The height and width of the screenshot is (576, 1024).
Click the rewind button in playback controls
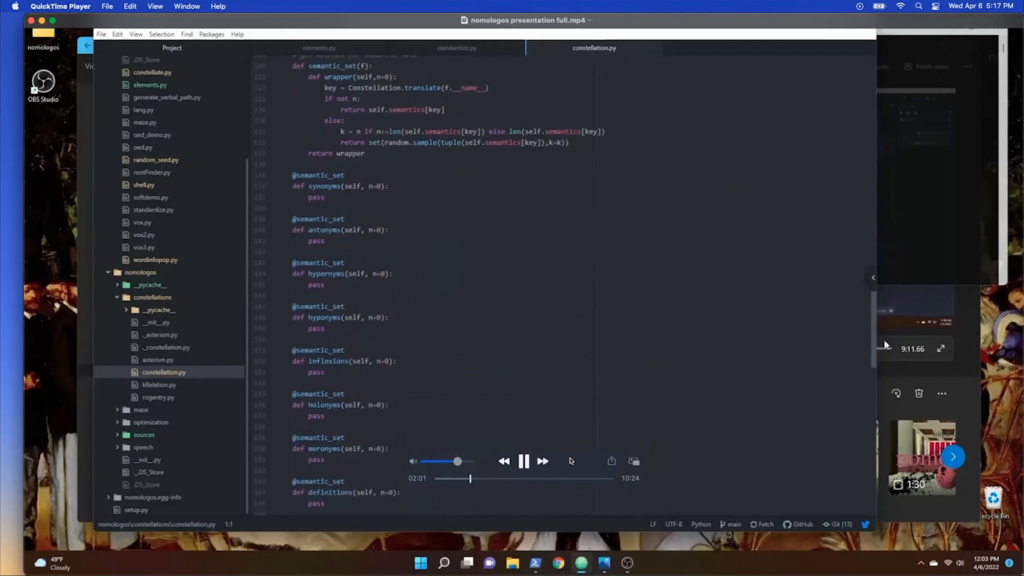(x=504, y=461)
